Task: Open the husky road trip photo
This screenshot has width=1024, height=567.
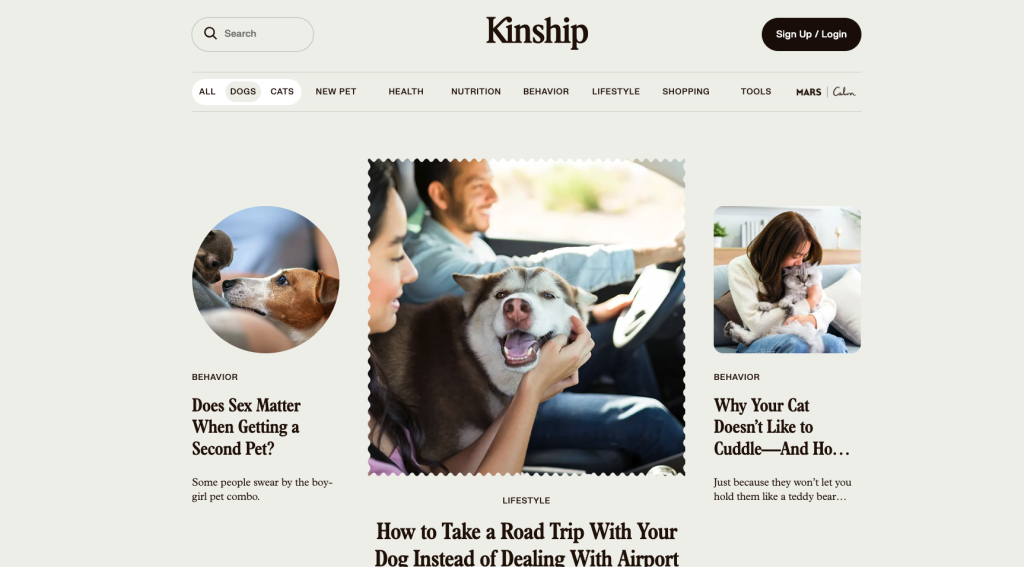Action: tap(526, 317)
